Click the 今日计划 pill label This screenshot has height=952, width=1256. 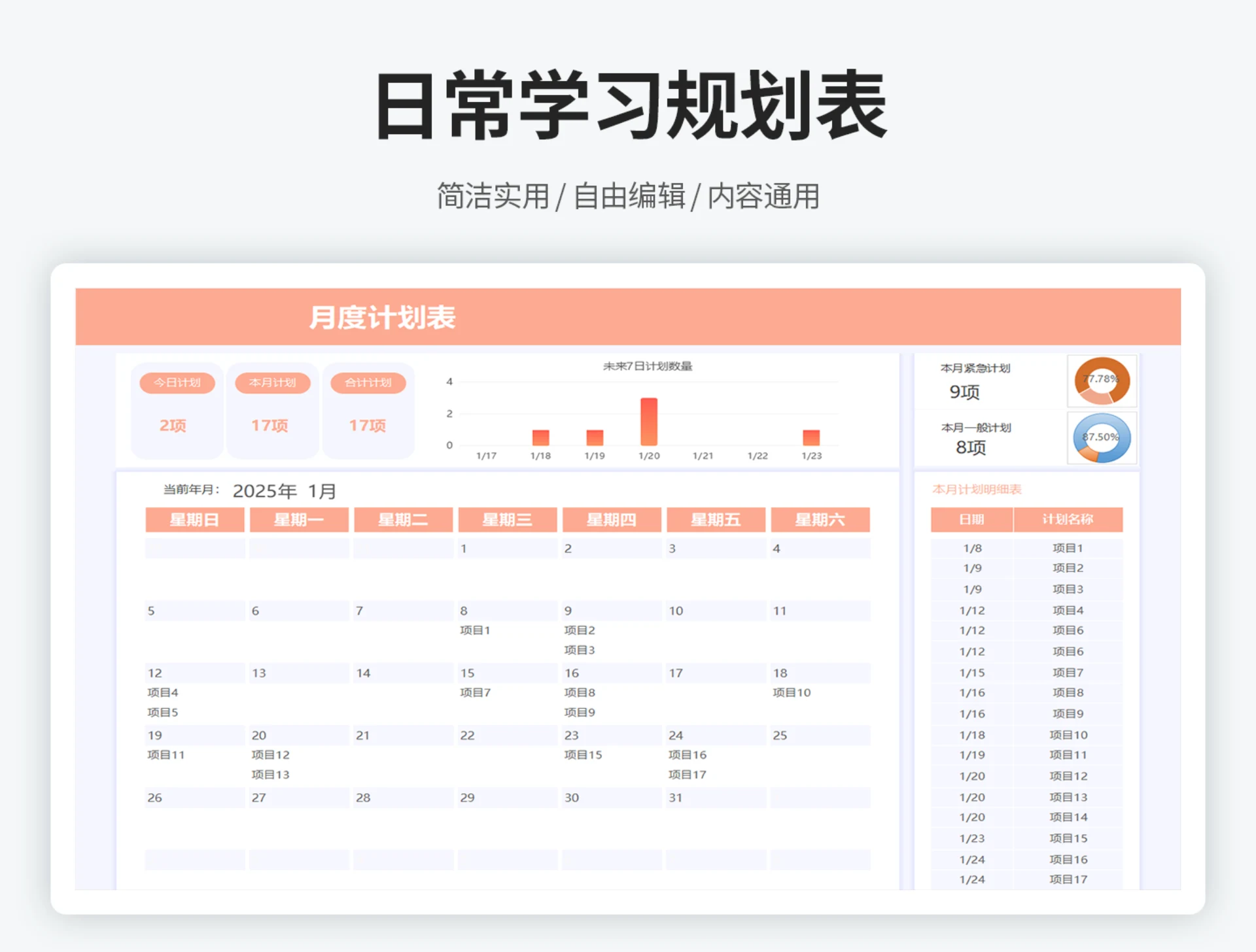[x=177, y=382]
